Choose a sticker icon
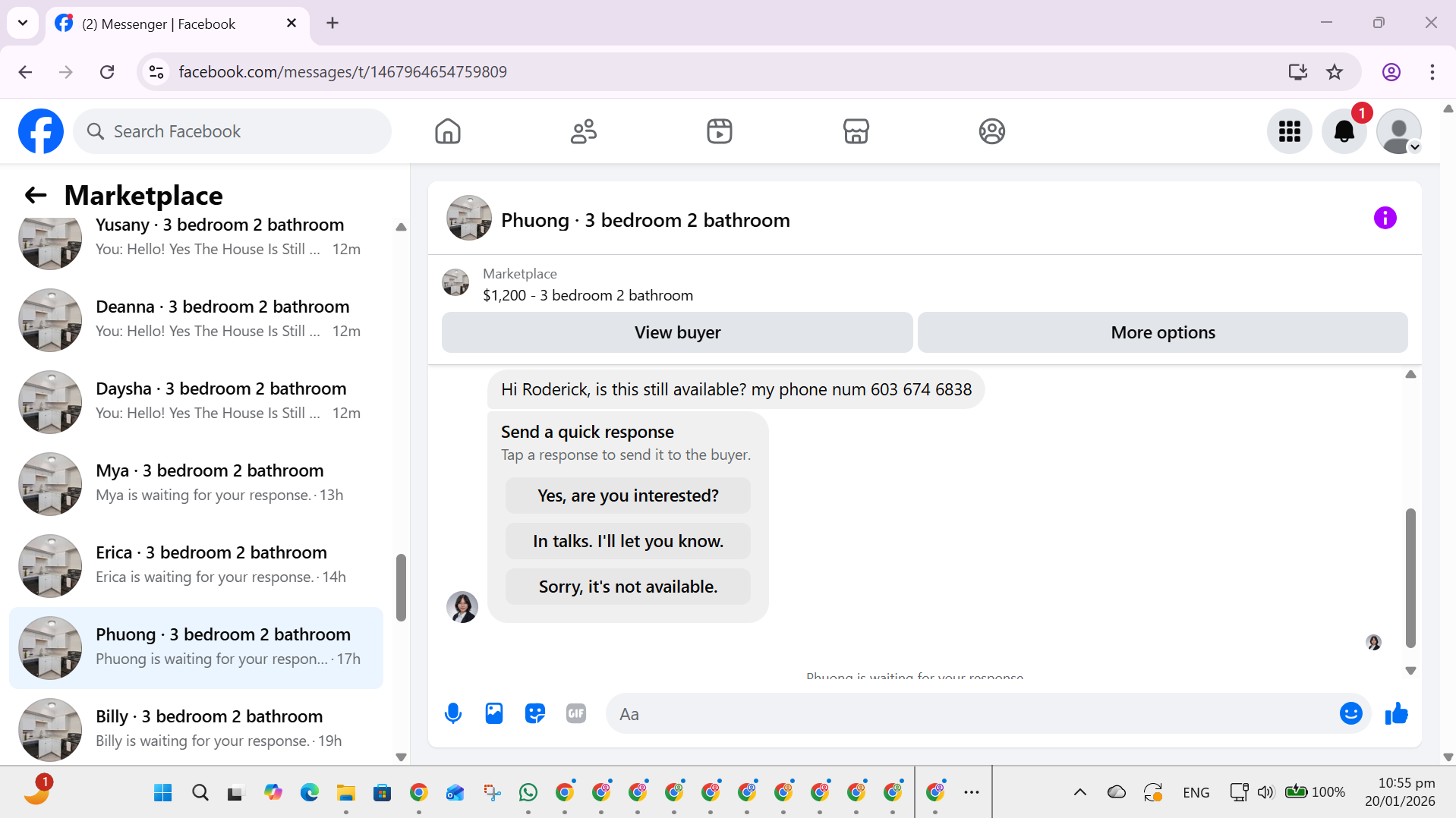The height and width of the screenshot is (818, 1456). (x=535, y=713)
